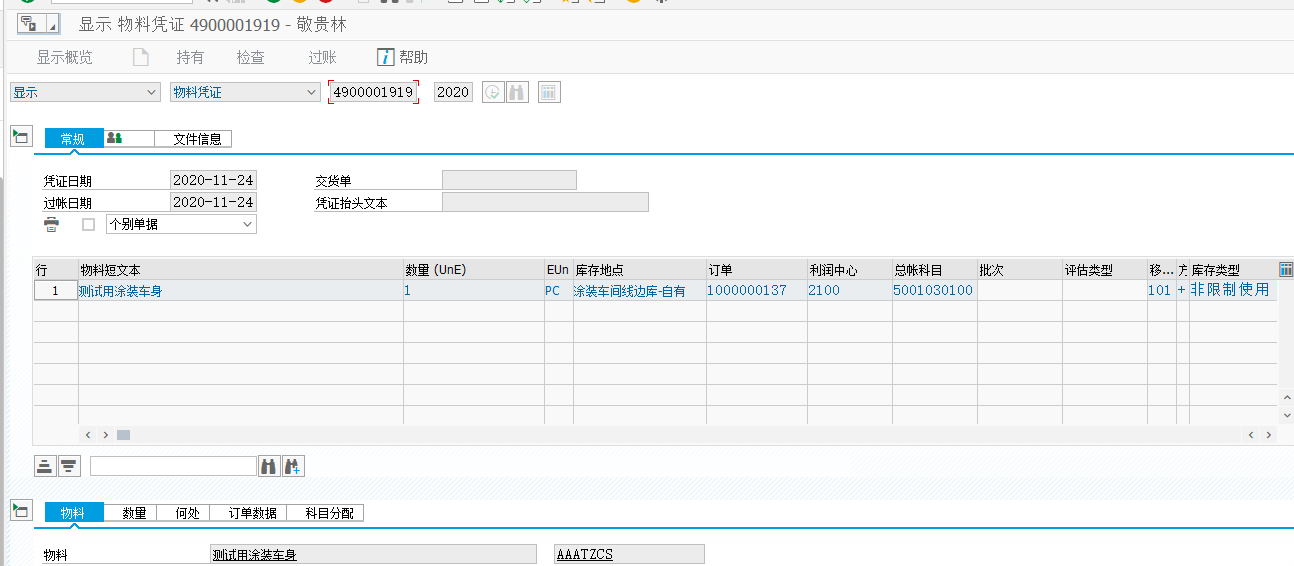Screen dimensions: 1294x566
Task: Click the 物料 description field 测试用涂装车身 at bottom
Action: click(373, 554)
